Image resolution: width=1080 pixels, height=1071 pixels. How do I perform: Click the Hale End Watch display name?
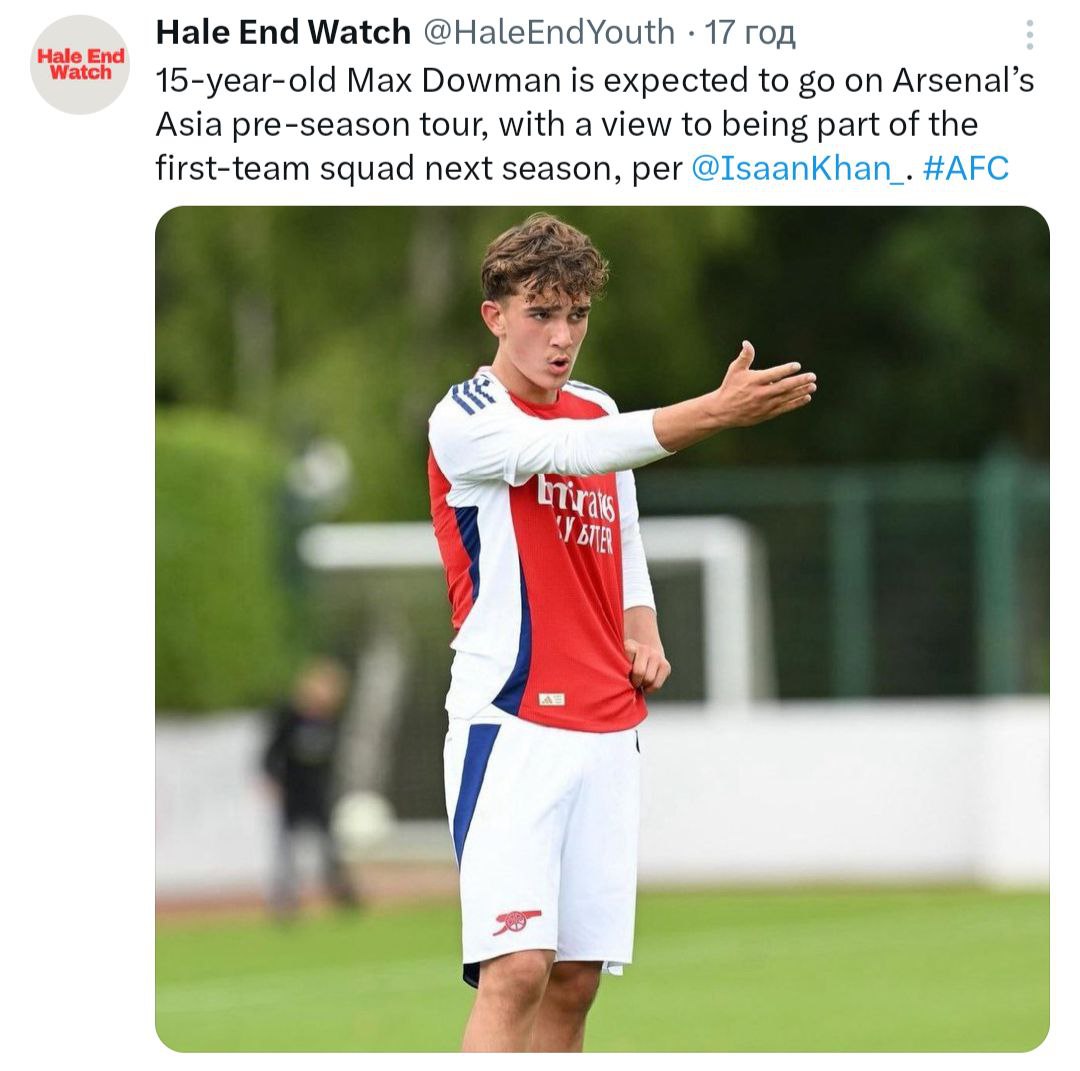[283, 33]
